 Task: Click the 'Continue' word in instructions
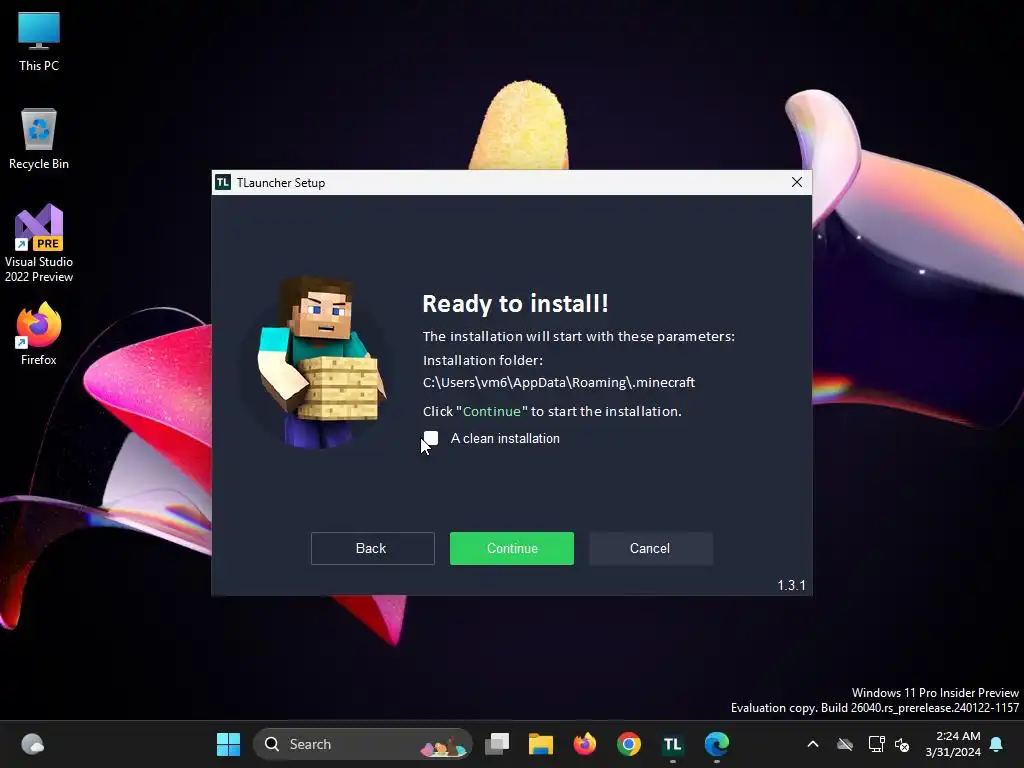492,411
